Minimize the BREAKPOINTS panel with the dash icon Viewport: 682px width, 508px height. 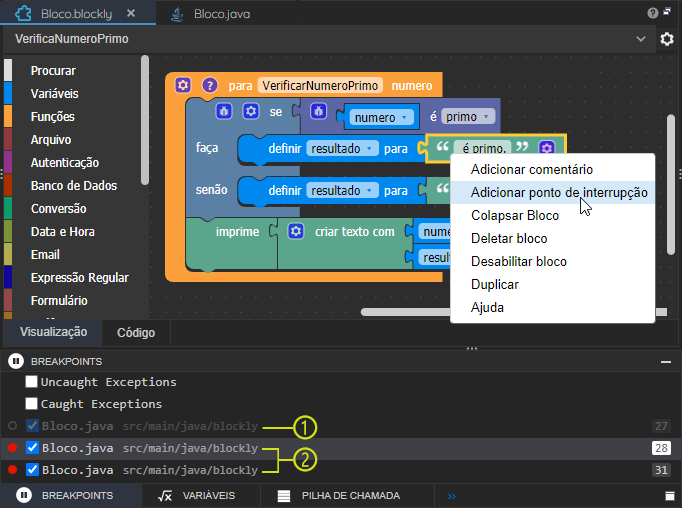tap(665, 361)
